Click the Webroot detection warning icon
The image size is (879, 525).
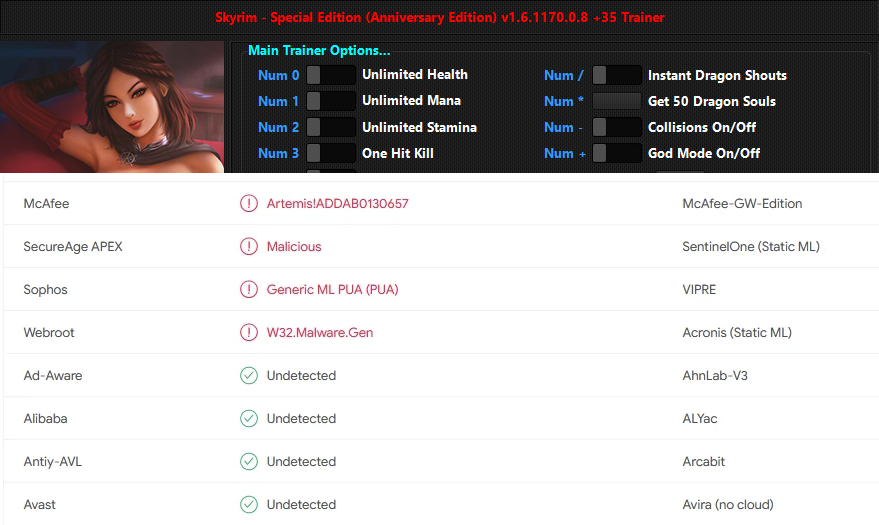coord(249,332)
